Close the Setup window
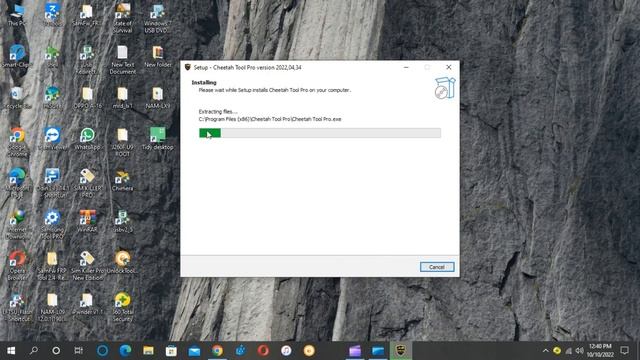 [449, 67]
